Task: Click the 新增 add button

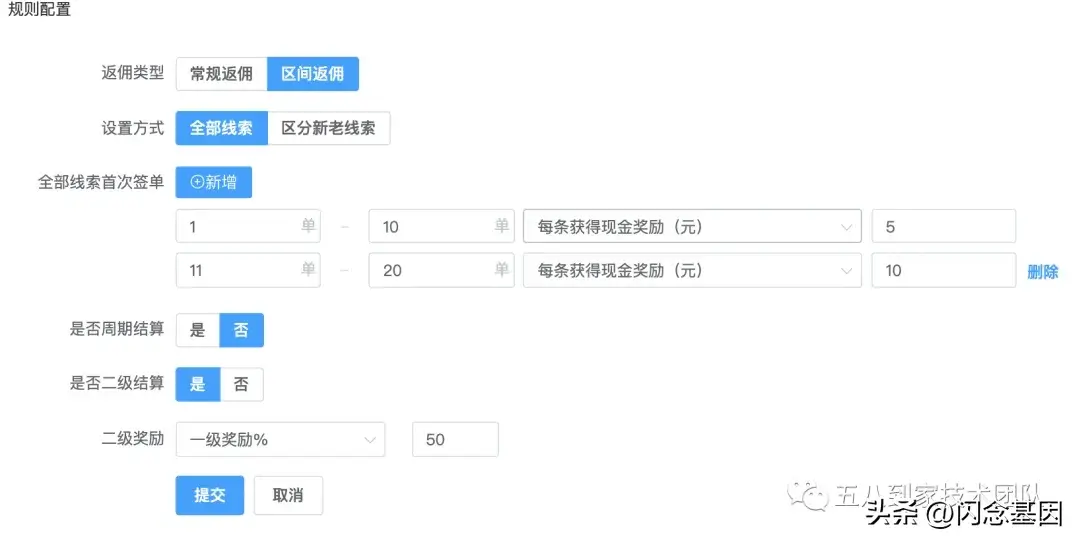Action: tap(213, 182)
